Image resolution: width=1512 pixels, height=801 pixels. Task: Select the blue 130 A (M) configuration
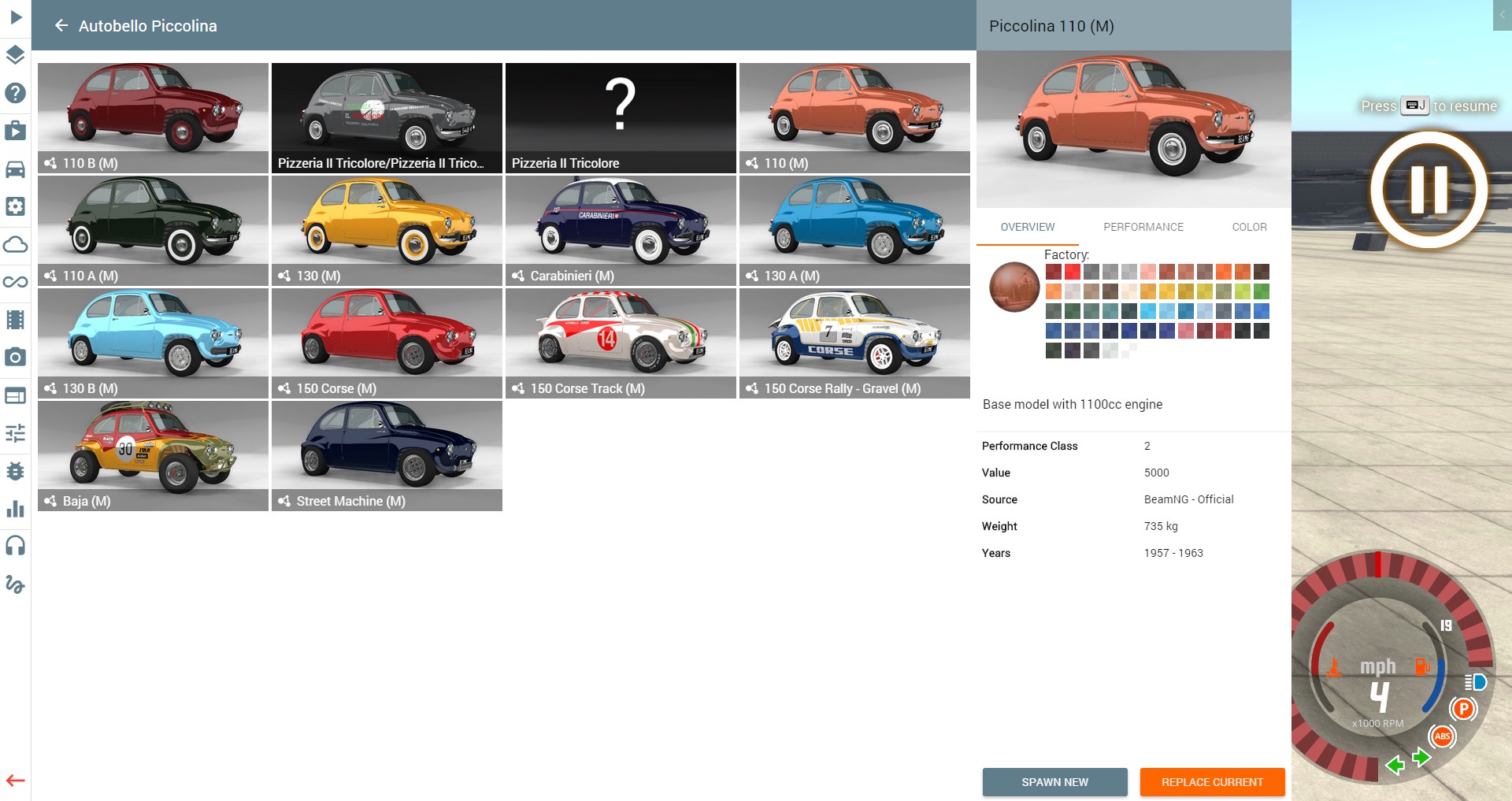pos(854,231)
